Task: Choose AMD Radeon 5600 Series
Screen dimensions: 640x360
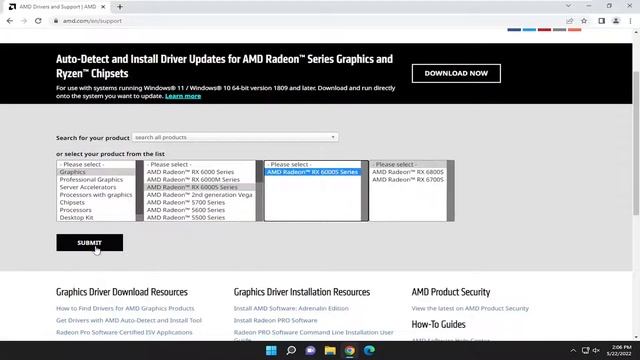Action: [x=200, y=210]
